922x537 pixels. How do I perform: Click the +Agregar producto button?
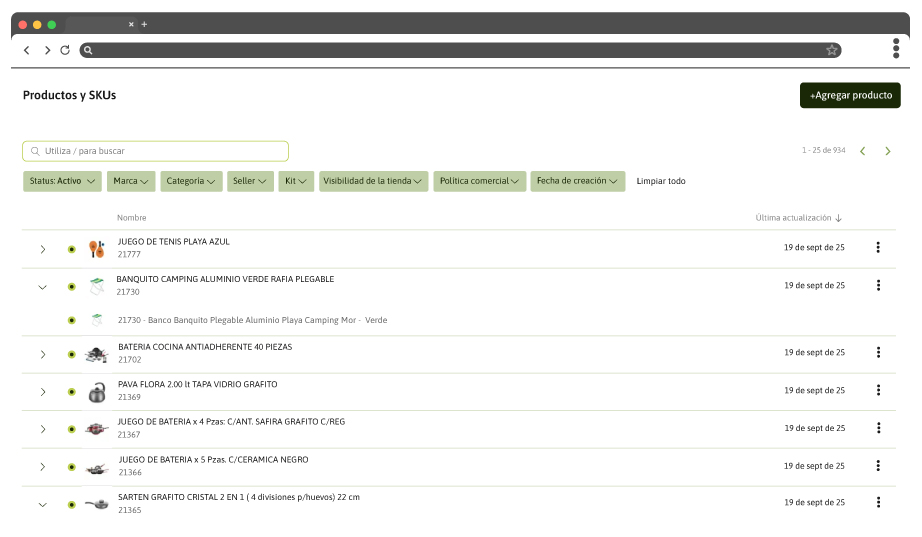pos(850,95)
